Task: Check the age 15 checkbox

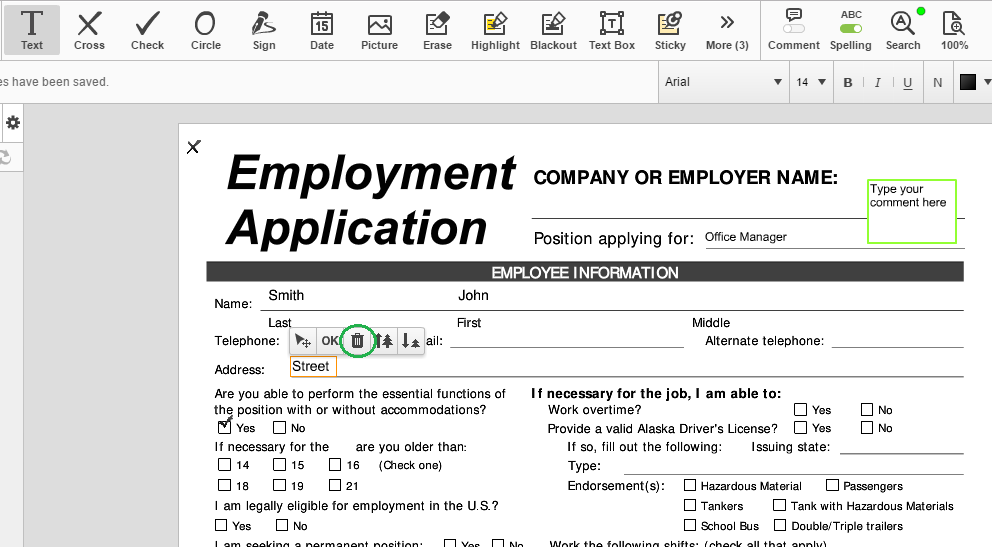Action: 280,465
